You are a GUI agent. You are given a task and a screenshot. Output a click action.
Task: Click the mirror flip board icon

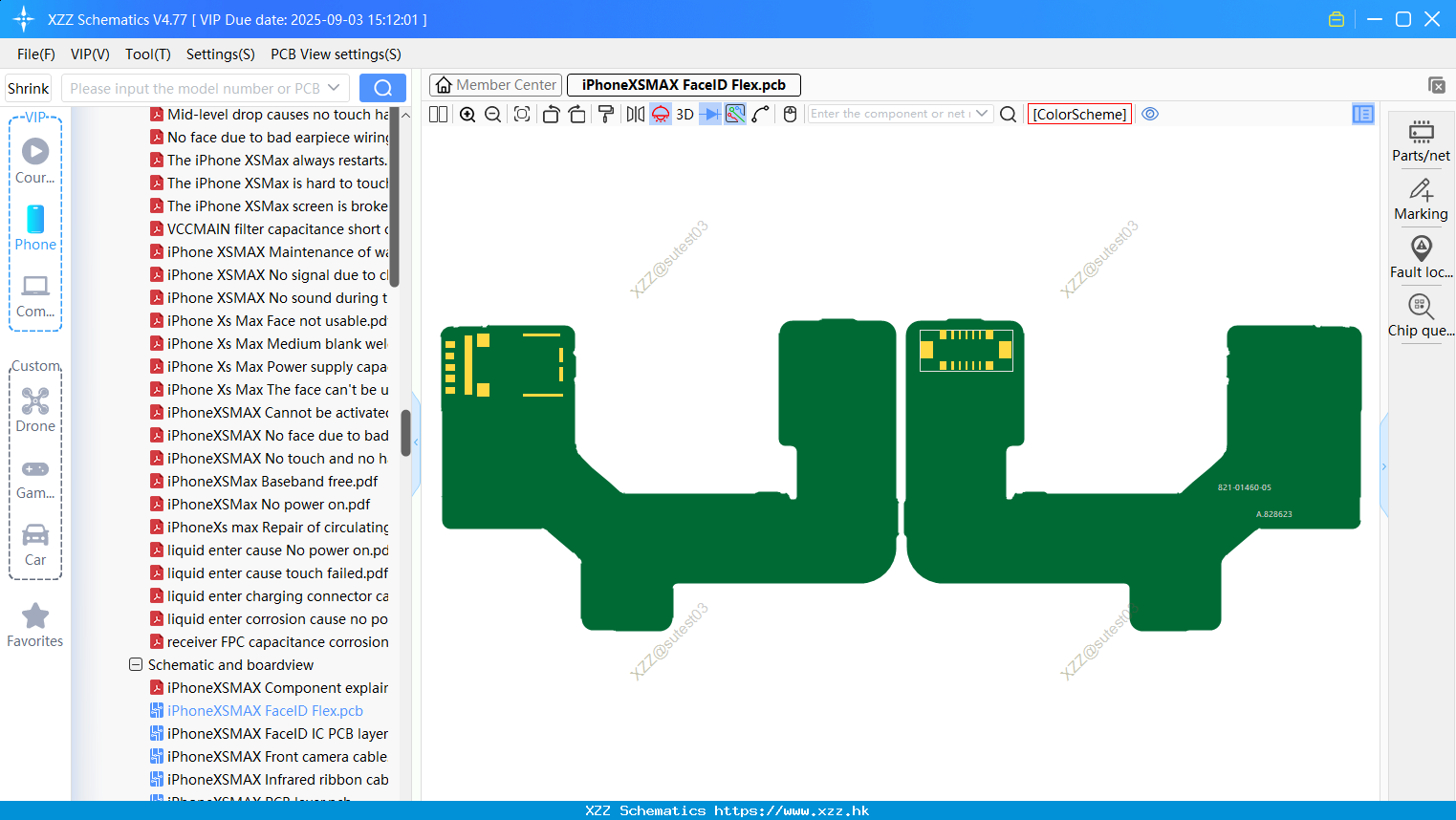coord(635,115)
